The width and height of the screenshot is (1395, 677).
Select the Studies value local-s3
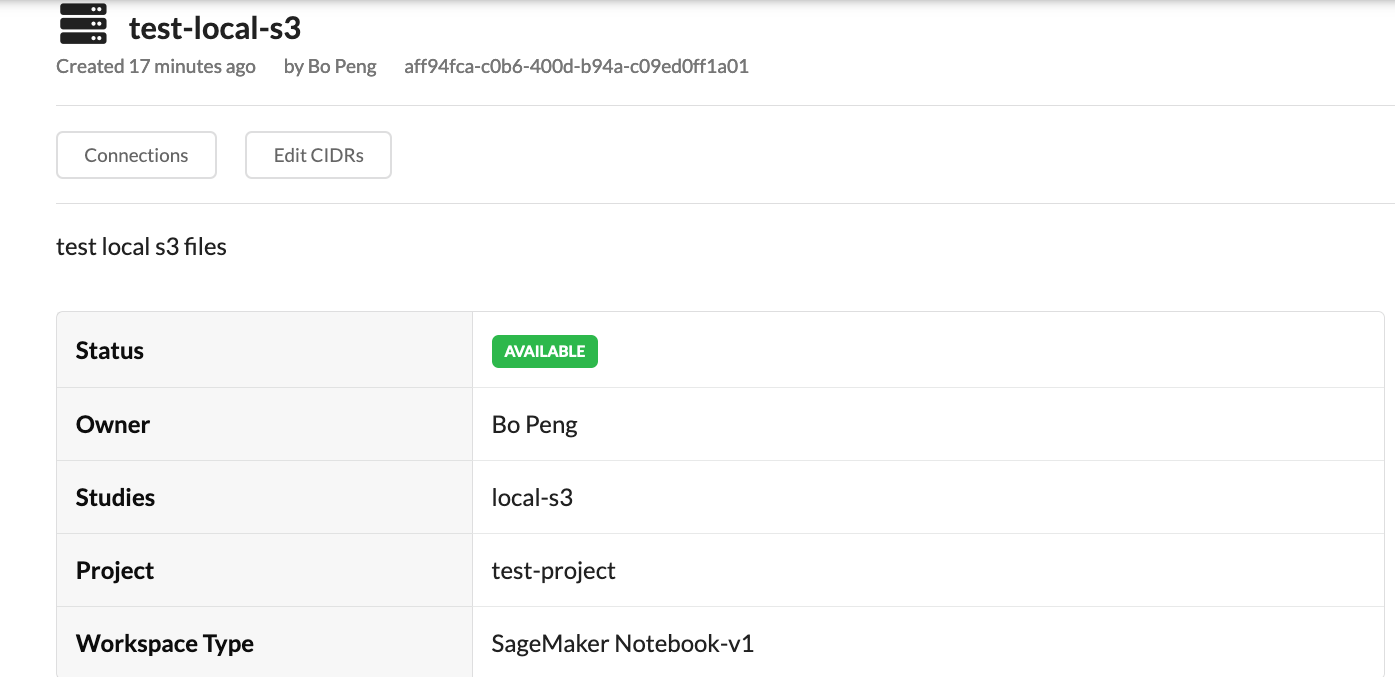tap(532, 496)
